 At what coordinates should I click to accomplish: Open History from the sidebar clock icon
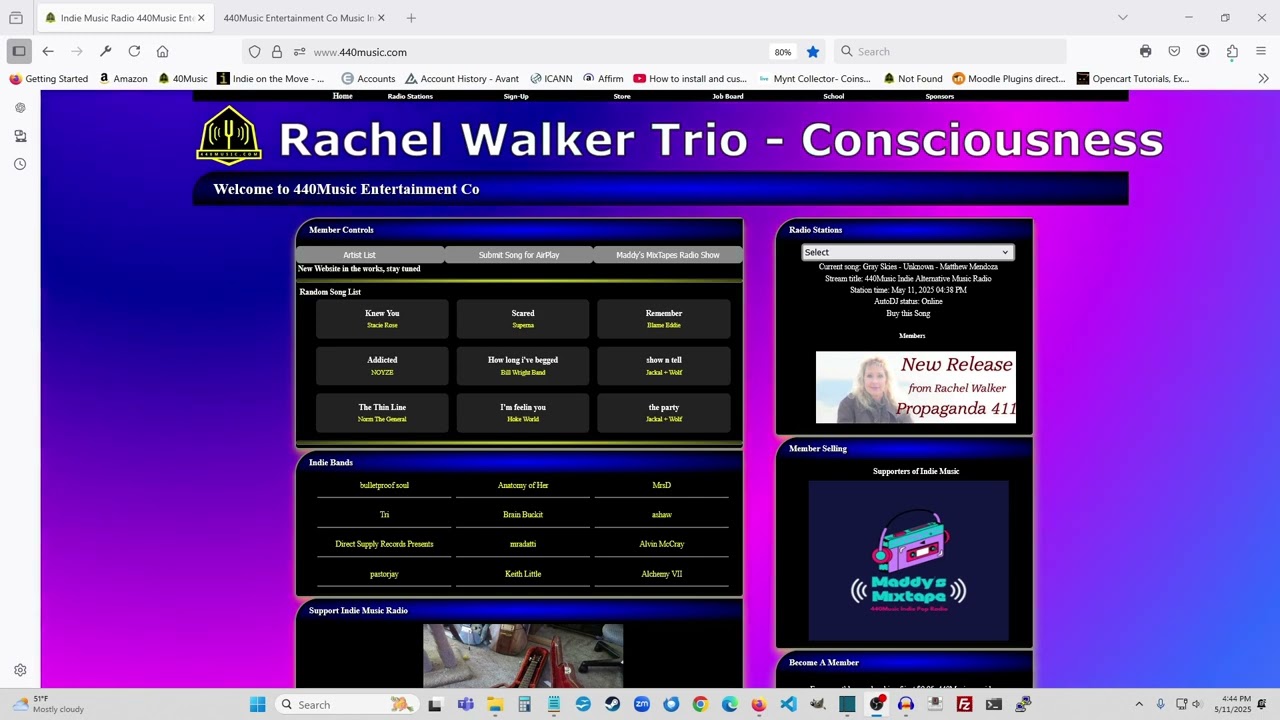(20, 164)
